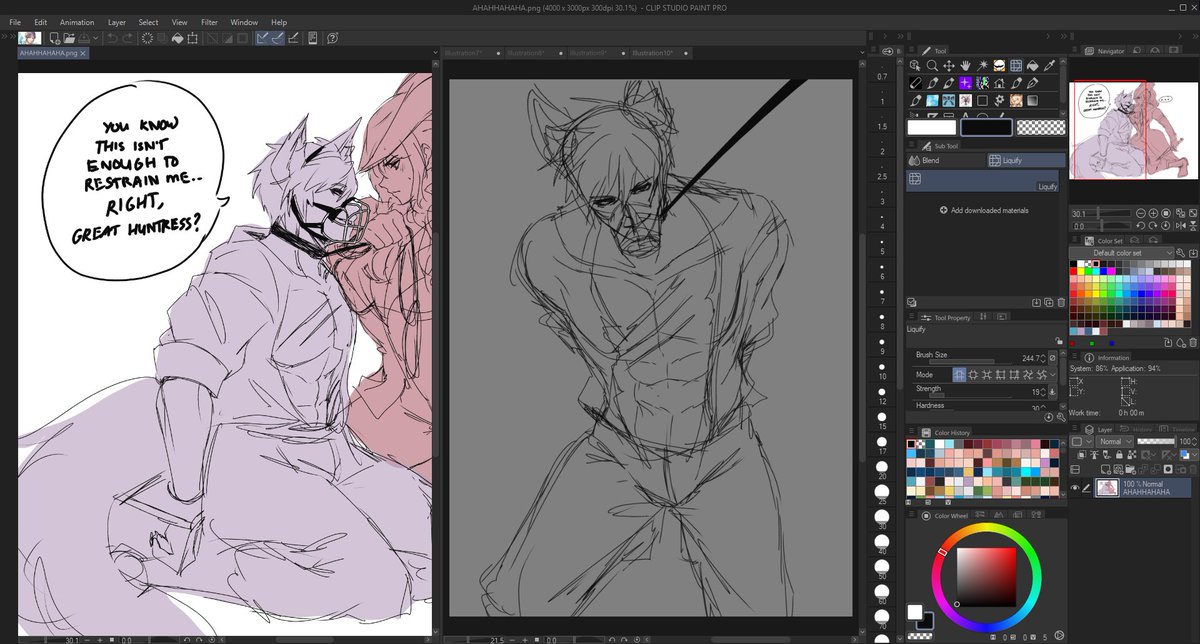Select the white main color box

pyautogui.click(x=931, y=127)
